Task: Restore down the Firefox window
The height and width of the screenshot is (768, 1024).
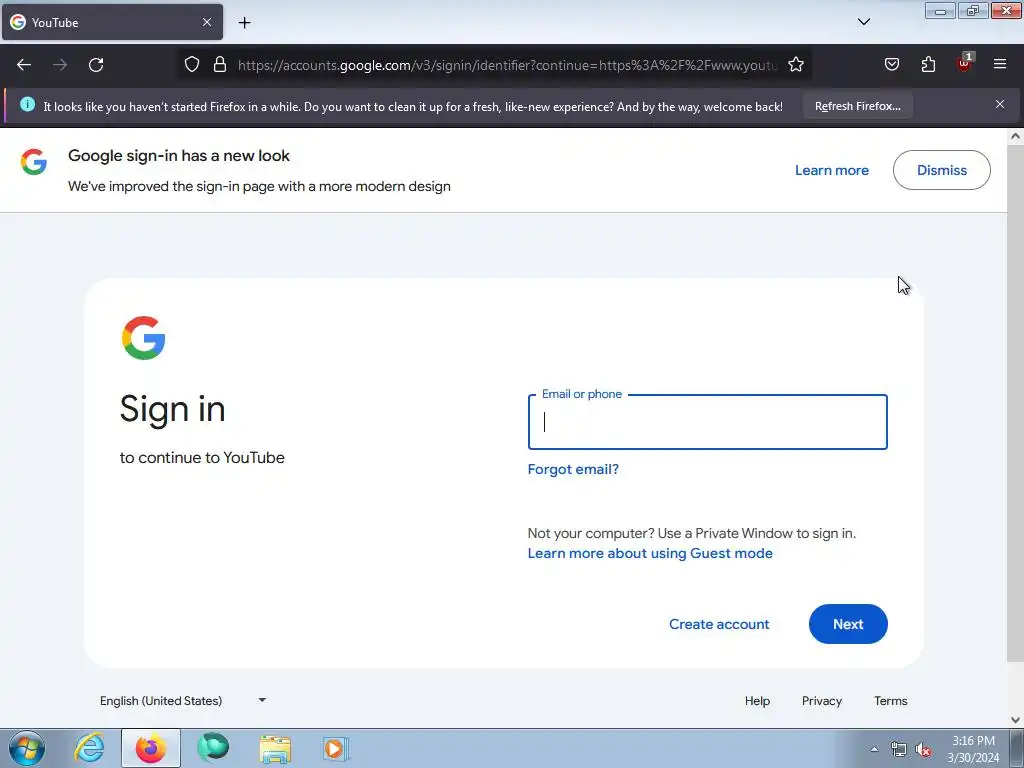Action: 973,11
